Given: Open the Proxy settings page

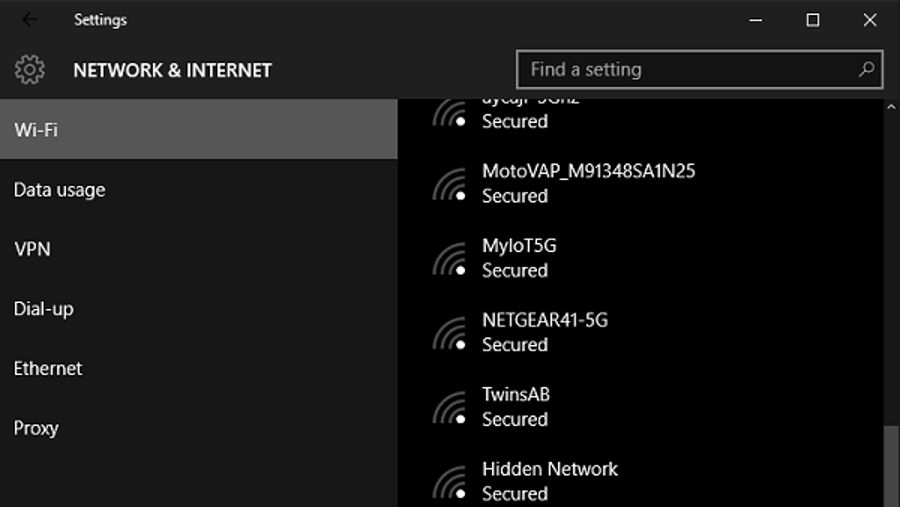Looking at the screenshot, I should (x=36, y=428).
